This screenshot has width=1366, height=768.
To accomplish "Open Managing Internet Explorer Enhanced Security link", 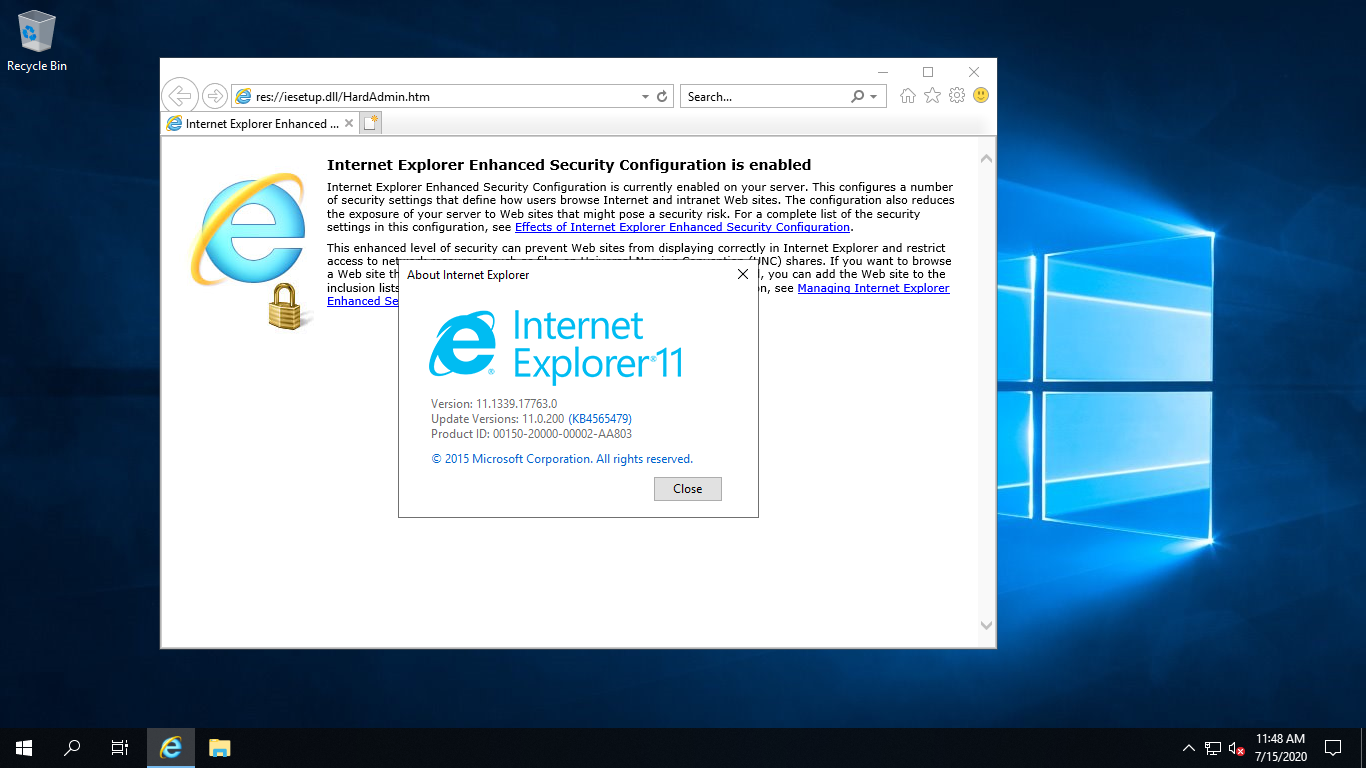I will [873, 288].
